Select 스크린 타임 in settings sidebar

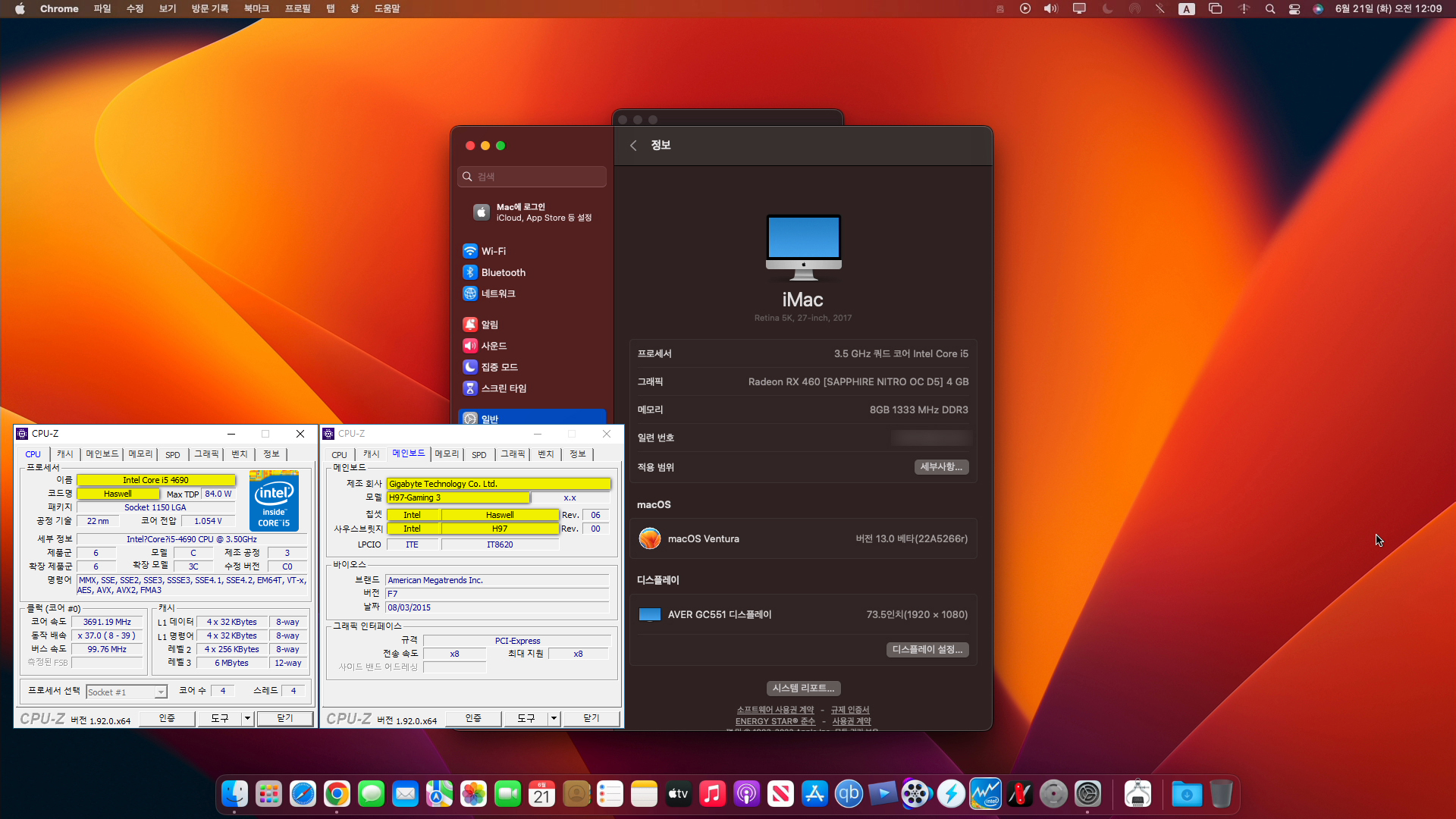click(x=532, y=388)
